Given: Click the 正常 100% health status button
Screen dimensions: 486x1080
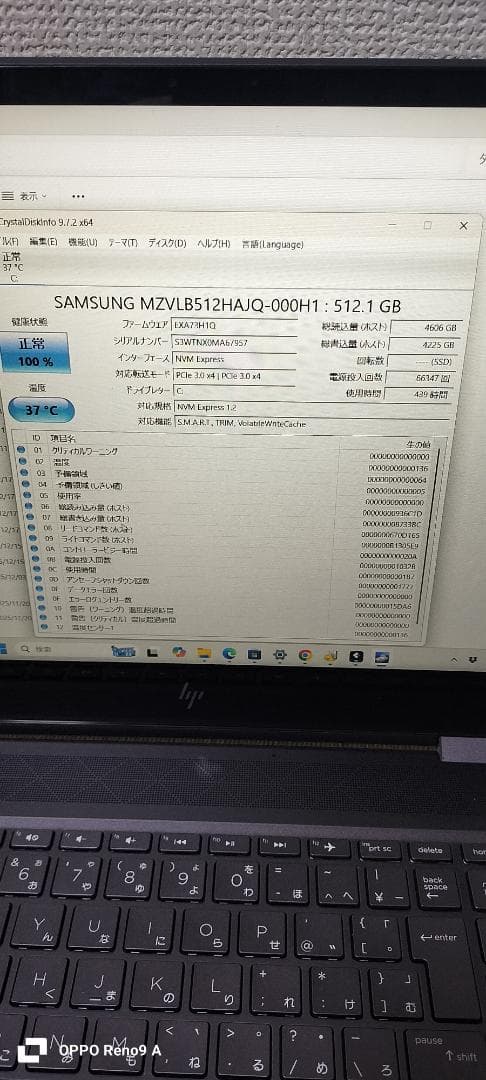Looking at the screenshot, I should (x=35, y=353).
